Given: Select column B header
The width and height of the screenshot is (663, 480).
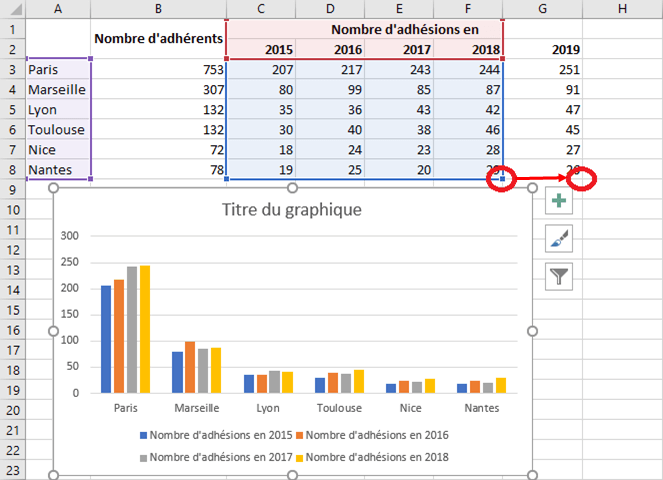Looking at the screenshot, I should [x=158, y=8].
